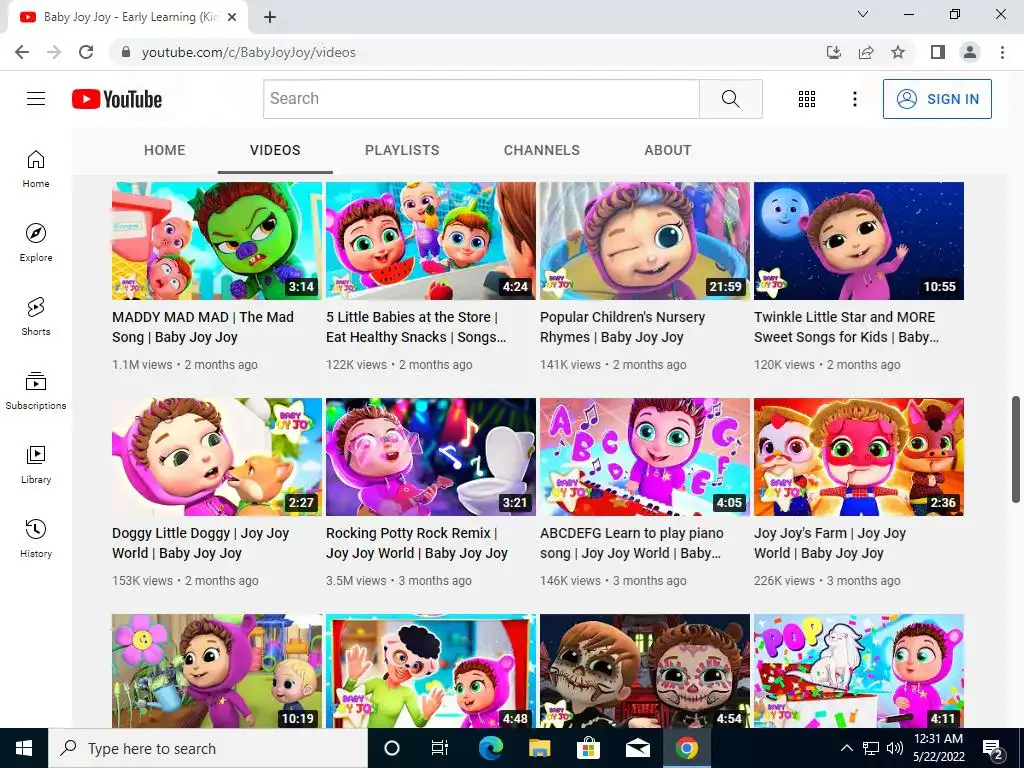Click the share page icon in address bar

coord(866,52)
